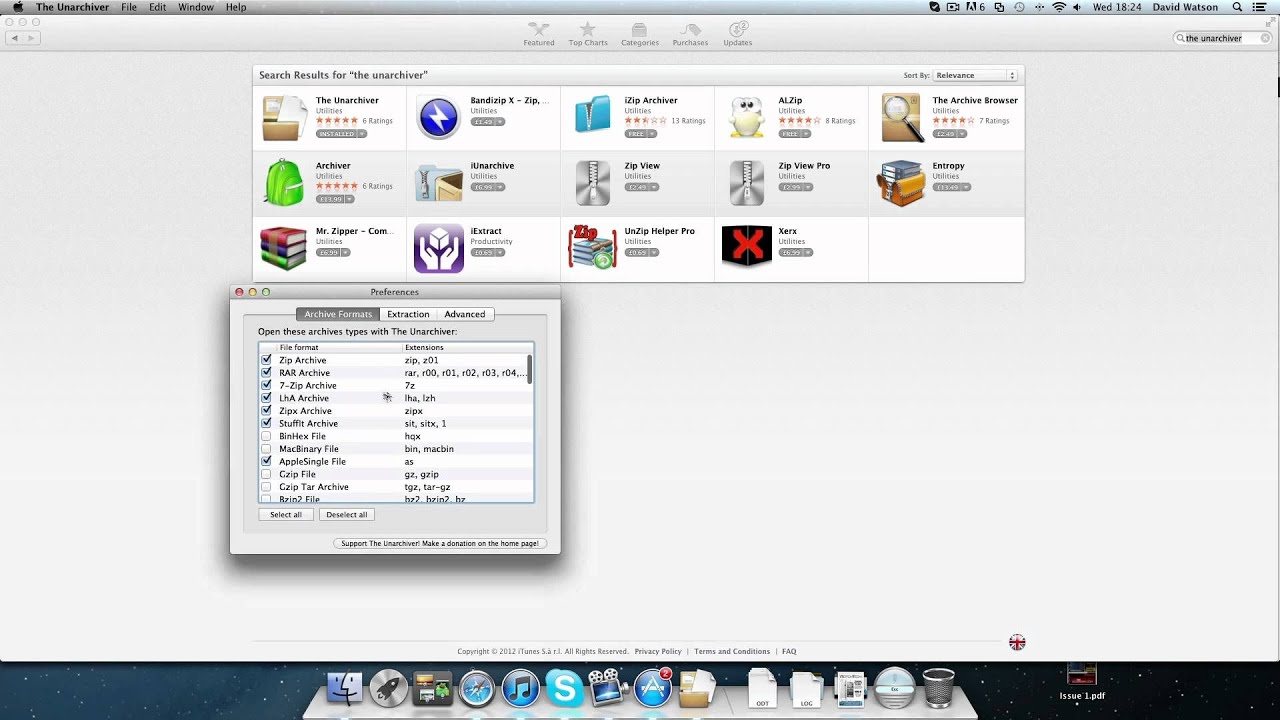Viewport: 1280px width, 720px height.
Task: Launch Finder from the Dock
Action: [345, 688]
